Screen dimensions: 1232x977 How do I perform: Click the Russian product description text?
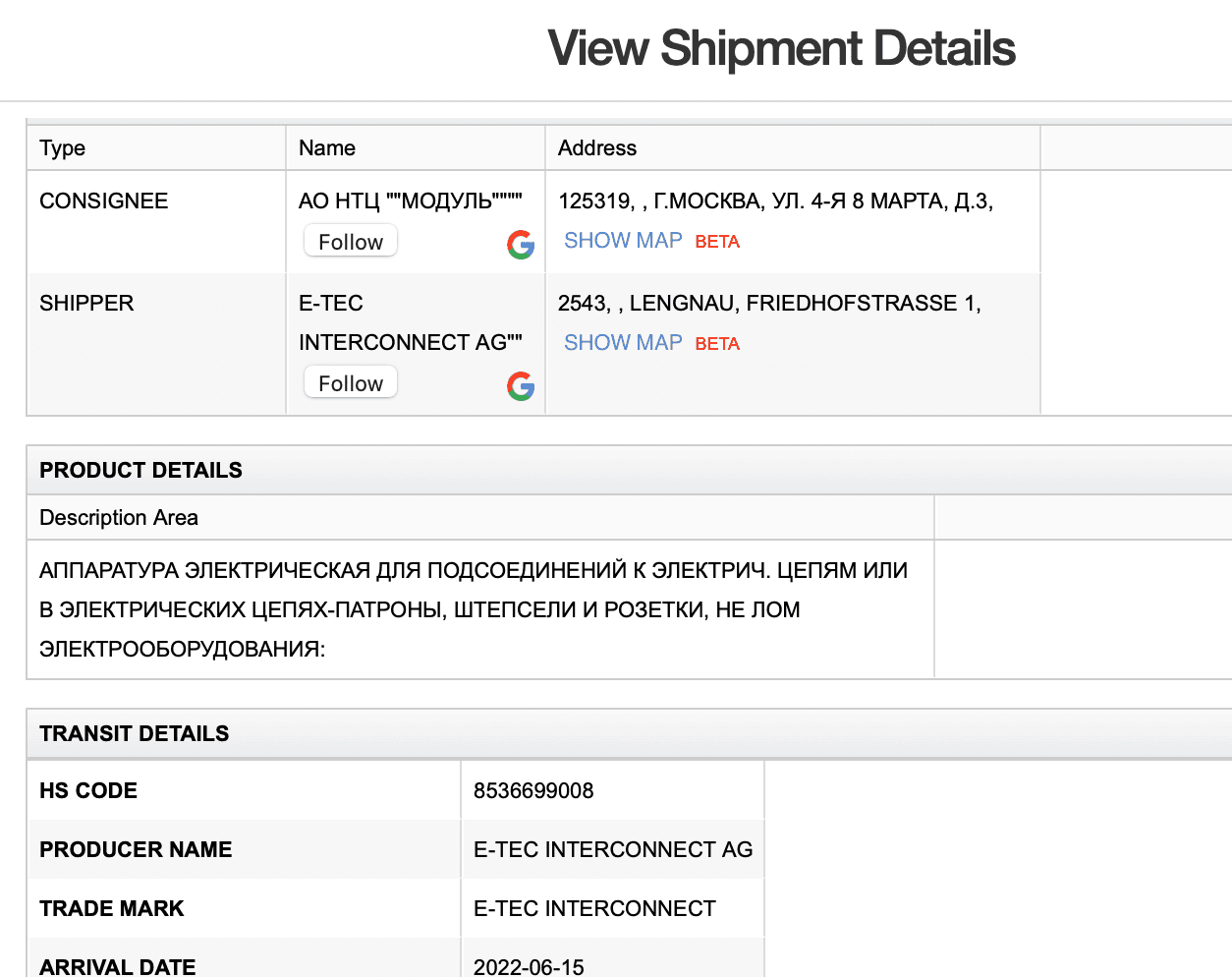coord(473,609)
